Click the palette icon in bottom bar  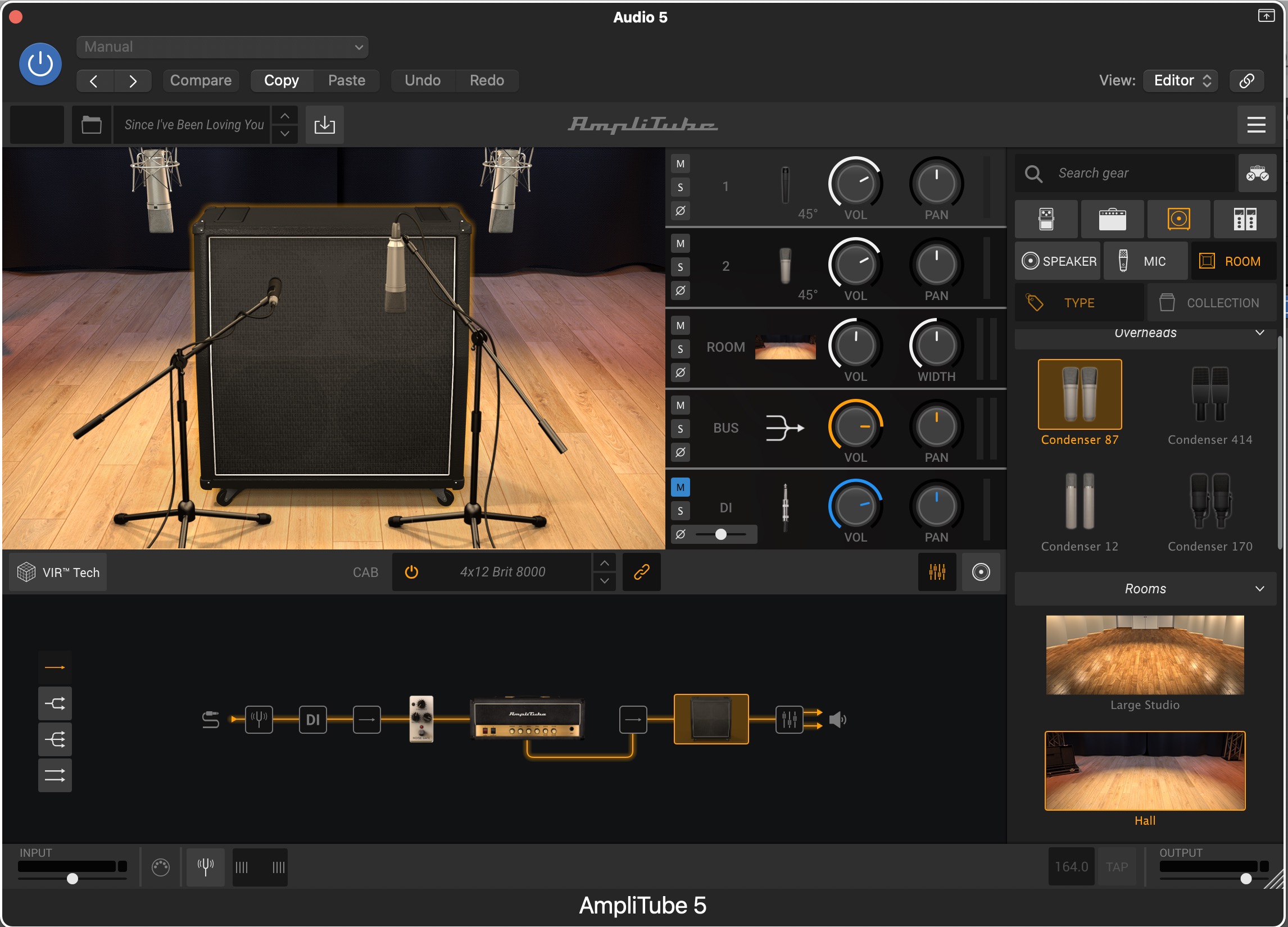[161, 867]
